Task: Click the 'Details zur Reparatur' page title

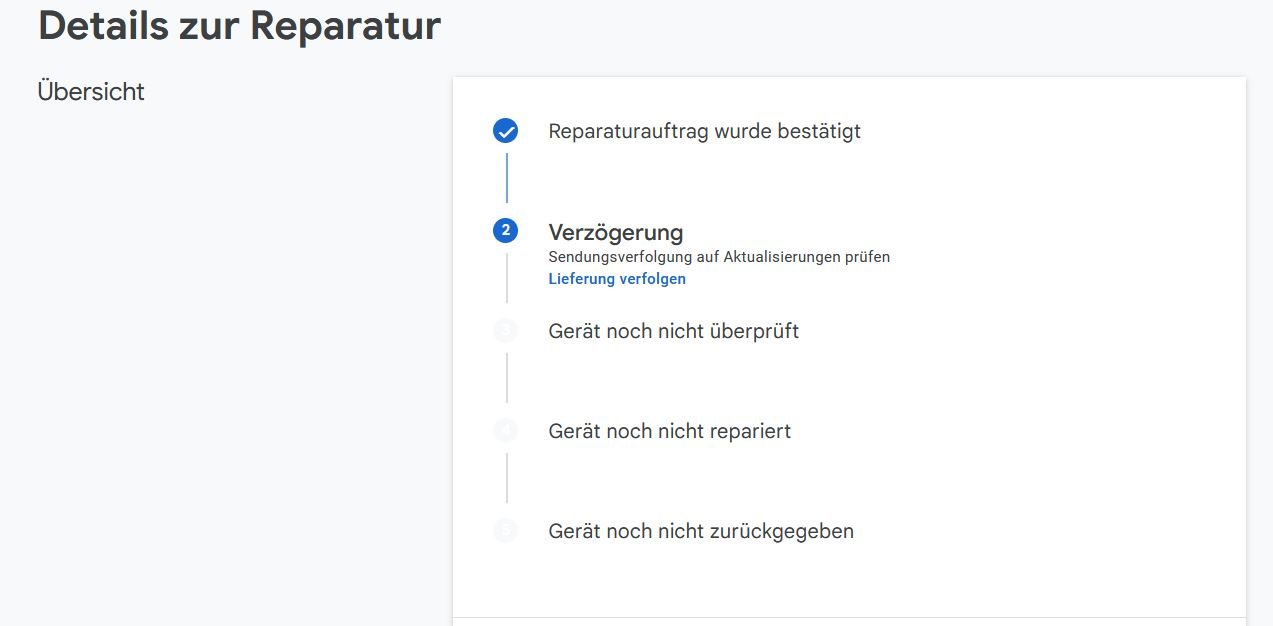Action: coord(239,26)
